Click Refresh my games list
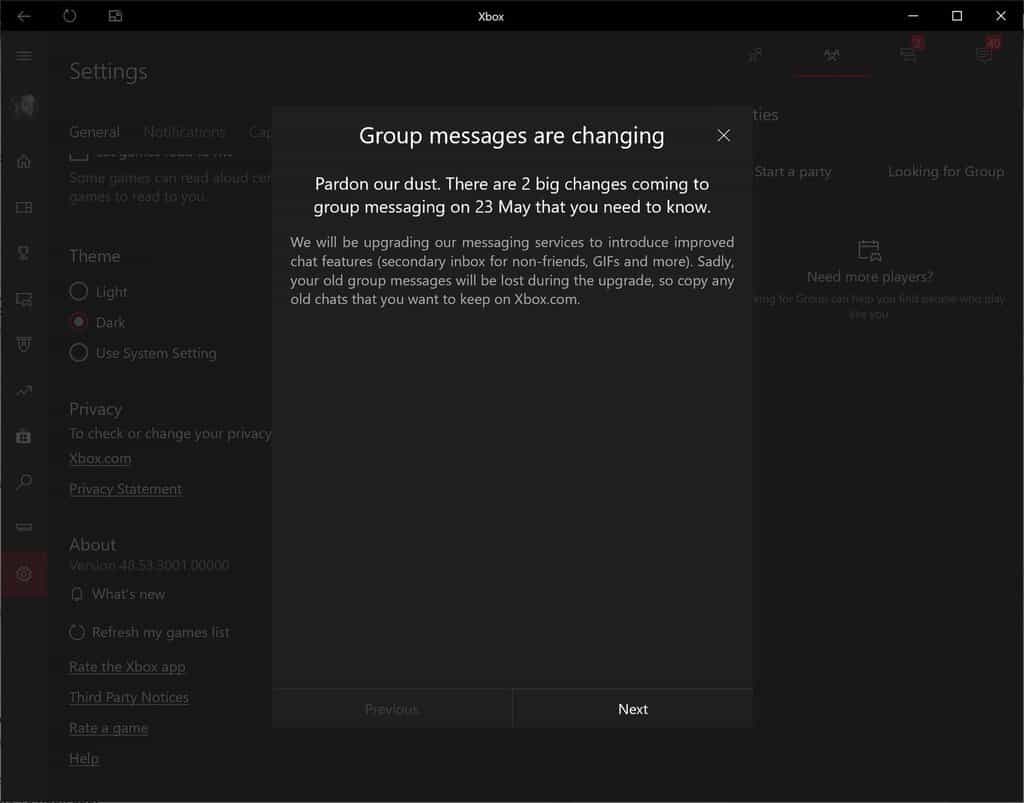This screenshot has width=1024, height=803. [150, 632]
